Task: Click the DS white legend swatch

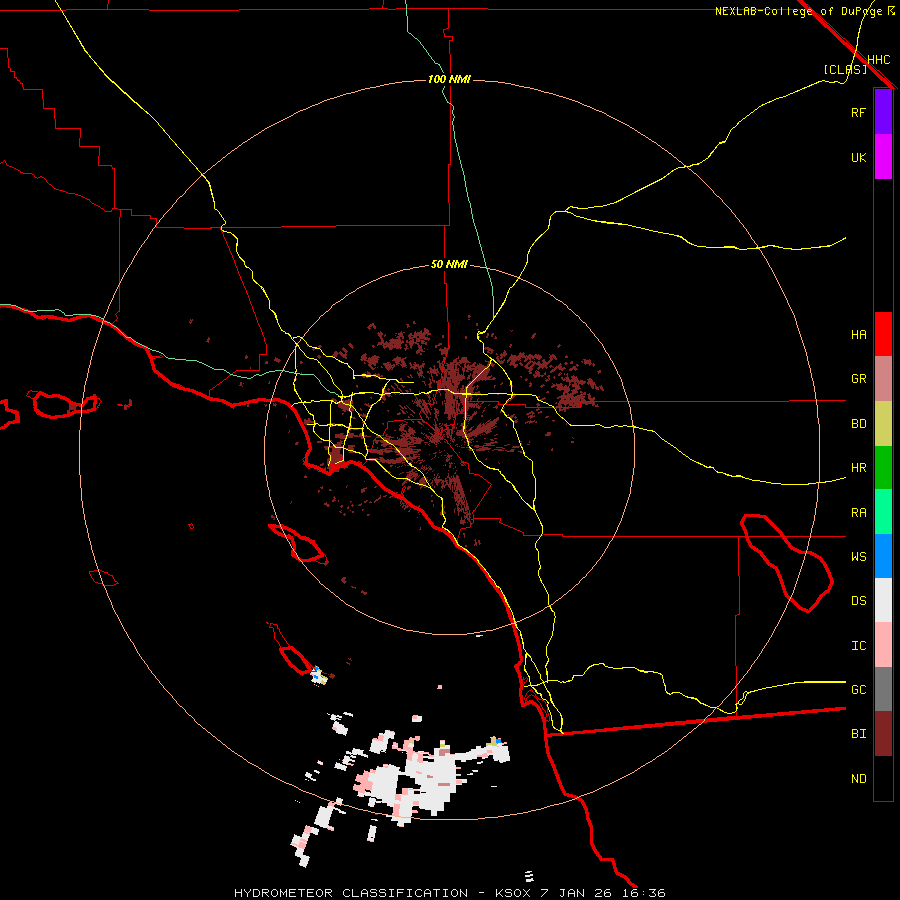Action: (883, 600)
